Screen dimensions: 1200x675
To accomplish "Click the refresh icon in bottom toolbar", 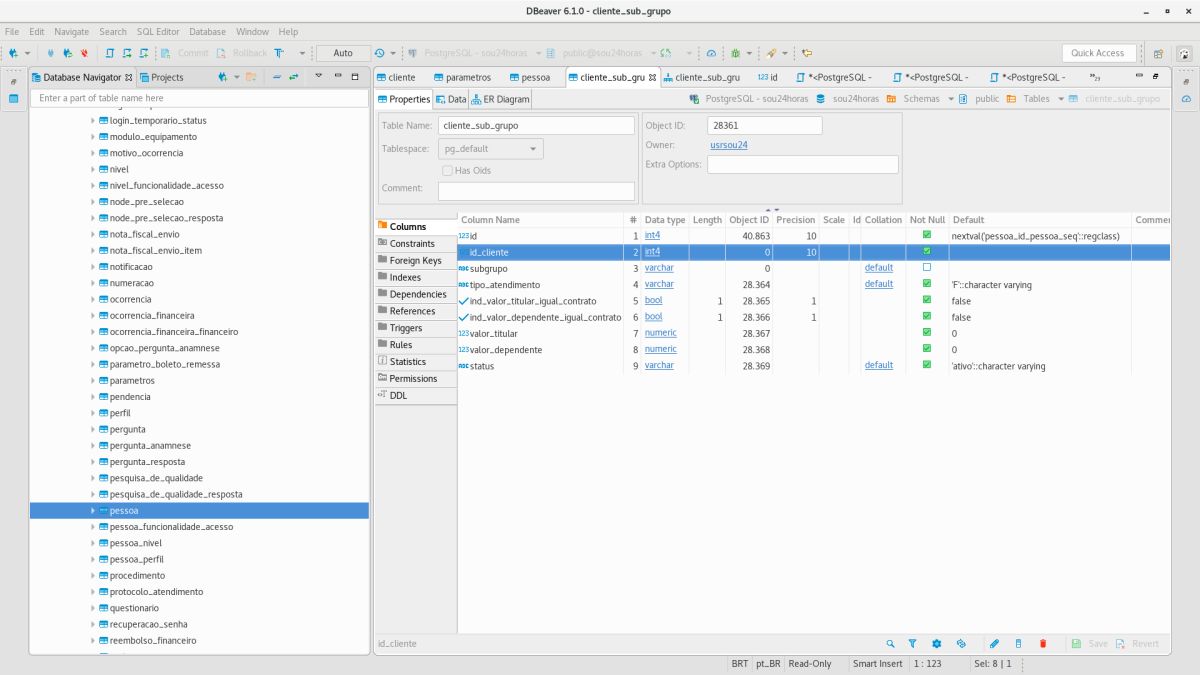I will coord(961,644).
